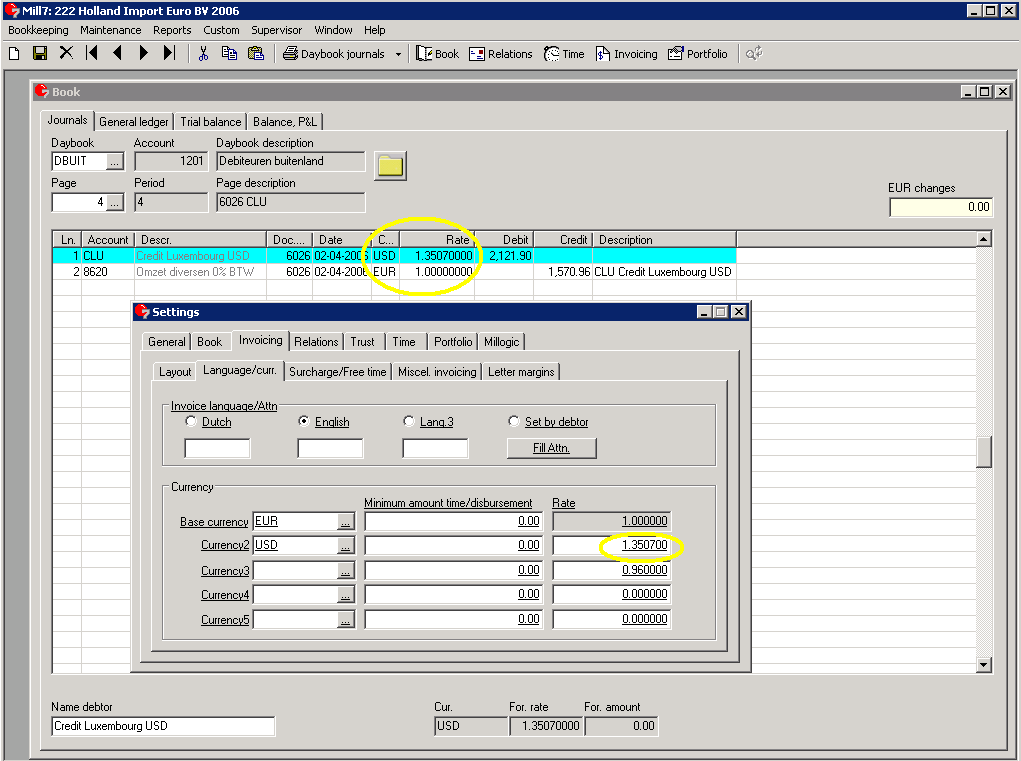This screenshot has height=761, width=1021.
Task: Switch to the Layout sub-tab
Action: click(175, 372)
